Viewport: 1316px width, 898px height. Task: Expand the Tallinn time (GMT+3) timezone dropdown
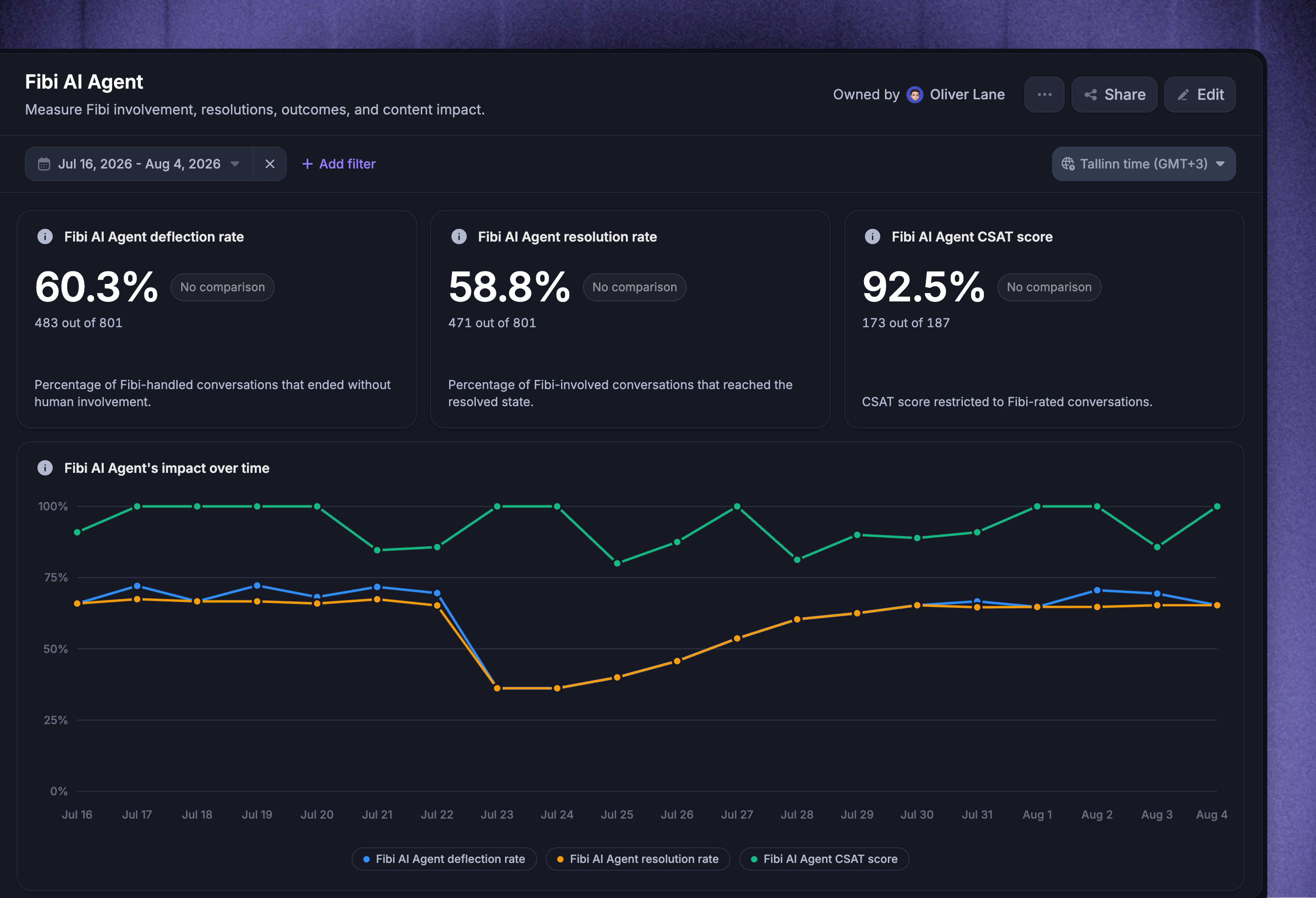1143,164
